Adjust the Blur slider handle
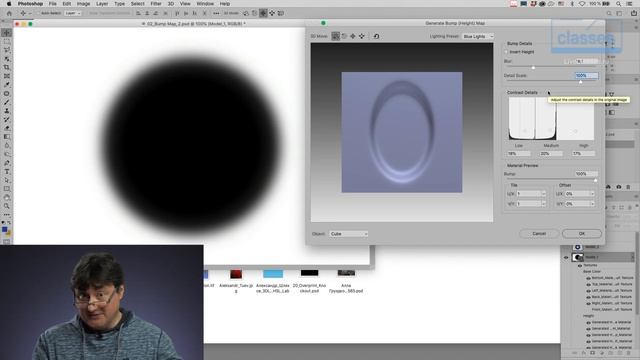 pos(533,68)
